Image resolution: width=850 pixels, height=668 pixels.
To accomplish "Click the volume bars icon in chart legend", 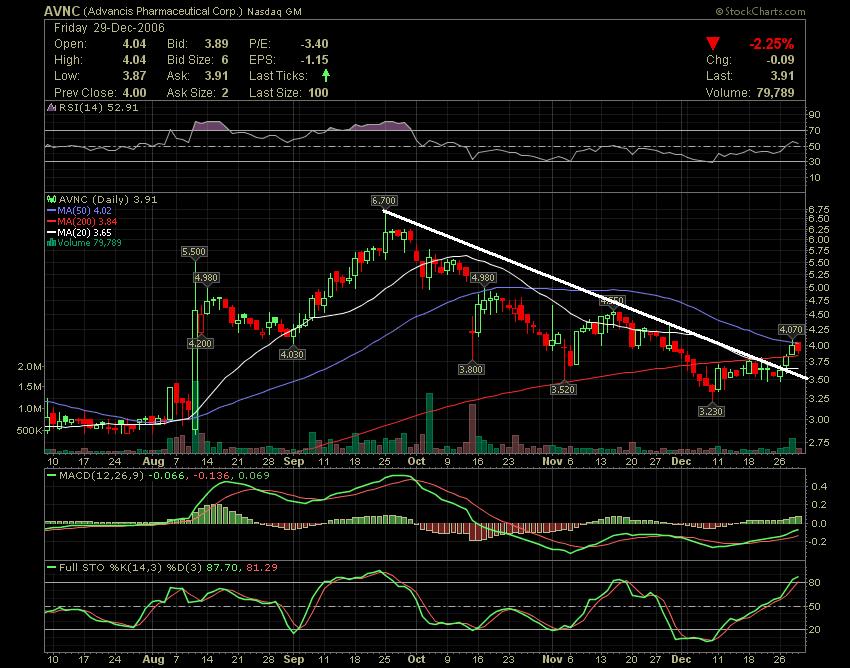I will (x=51, y=243).
